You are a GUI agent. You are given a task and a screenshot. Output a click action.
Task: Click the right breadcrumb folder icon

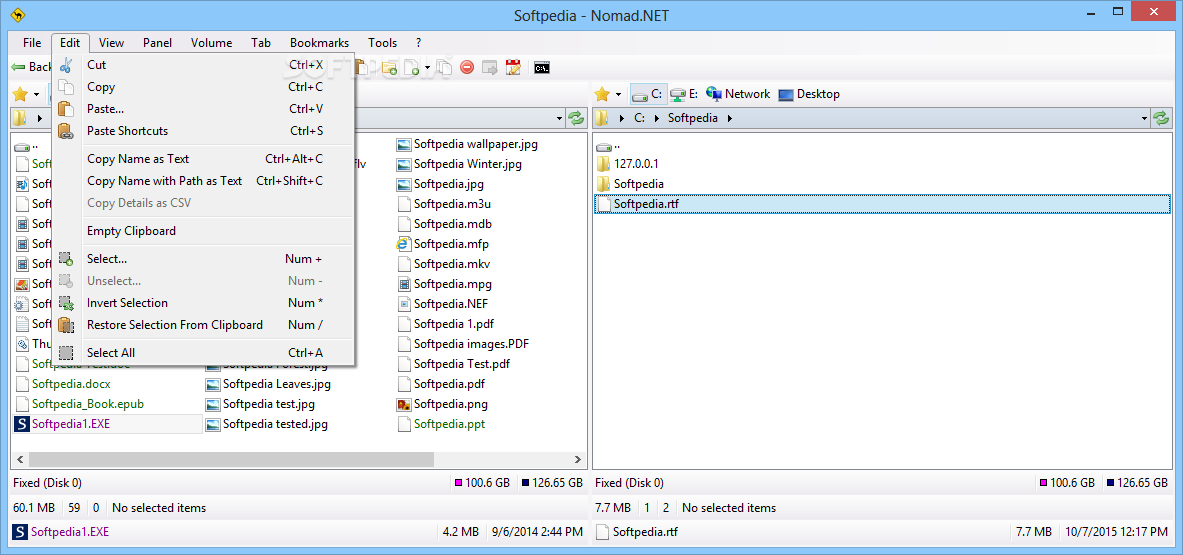[x=602, y=118]
